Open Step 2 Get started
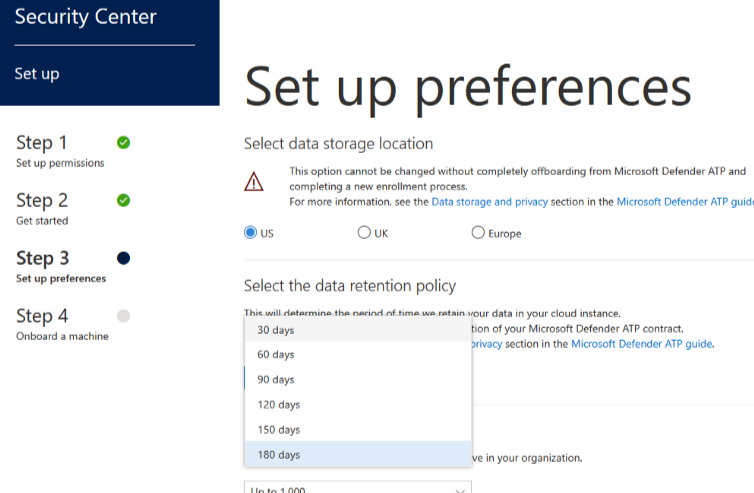The height and width of the screenshot is (493, 754). coord(42,209)
